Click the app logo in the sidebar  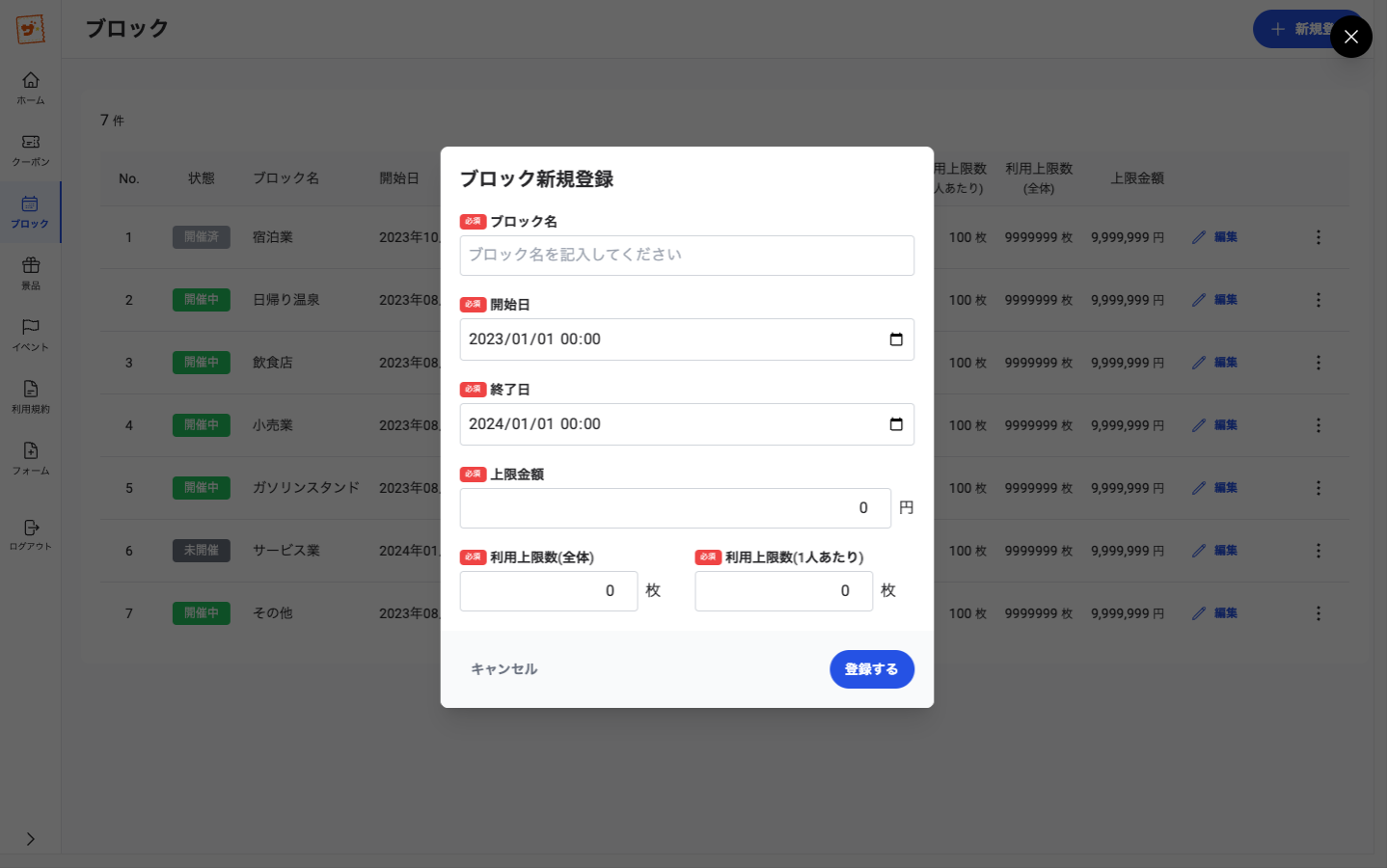[x=31, y=29]
